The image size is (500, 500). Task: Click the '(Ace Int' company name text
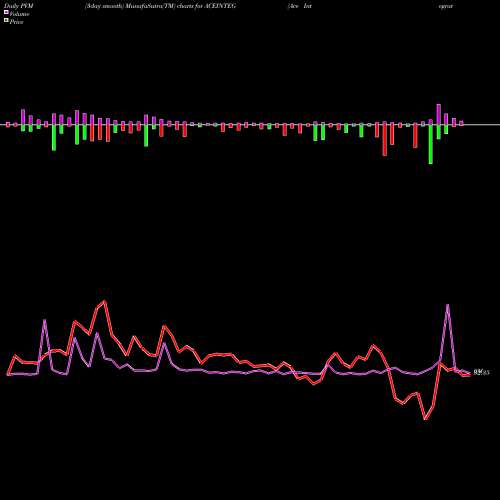click(300, 6)
